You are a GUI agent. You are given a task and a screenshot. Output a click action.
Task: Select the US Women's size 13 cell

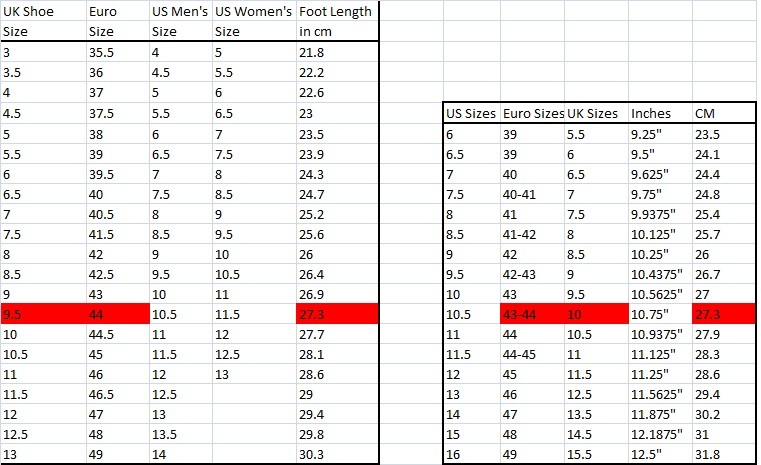click(x=254, y=374)
